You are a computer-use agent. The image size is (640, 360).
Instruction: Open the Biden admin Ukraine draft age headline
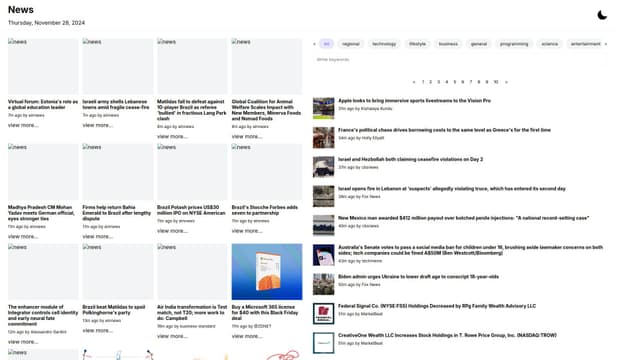[418, 277]
